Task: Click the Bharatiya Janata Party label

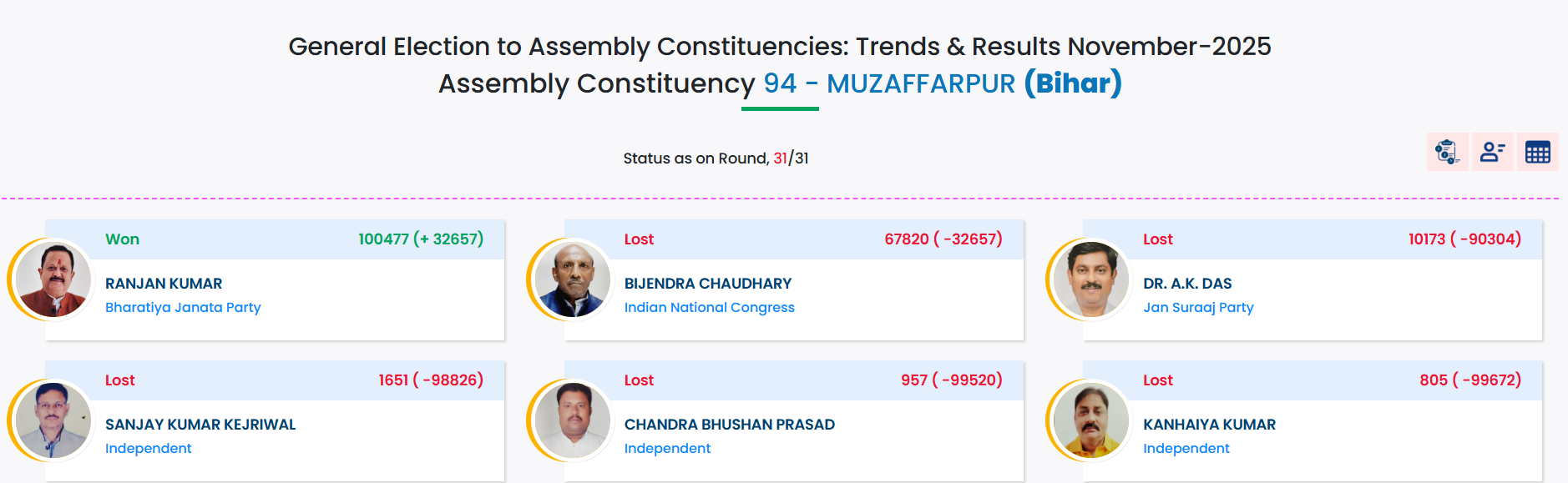Action: point(183,307)
